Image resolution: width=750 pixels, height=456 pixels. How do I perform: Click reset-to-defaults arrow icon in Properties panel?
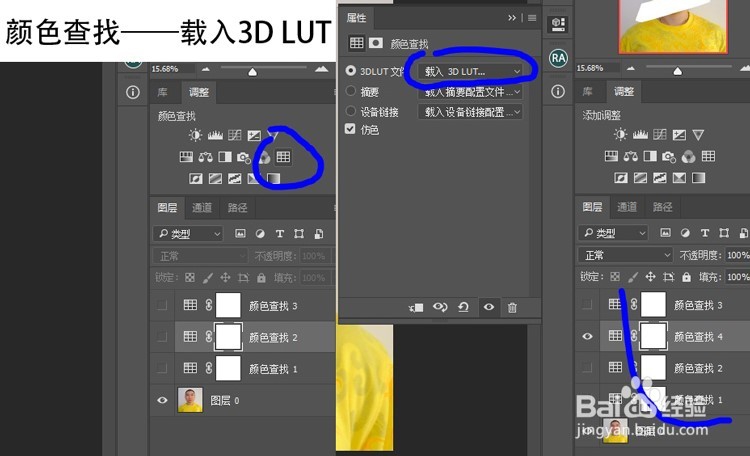[463, 307]
